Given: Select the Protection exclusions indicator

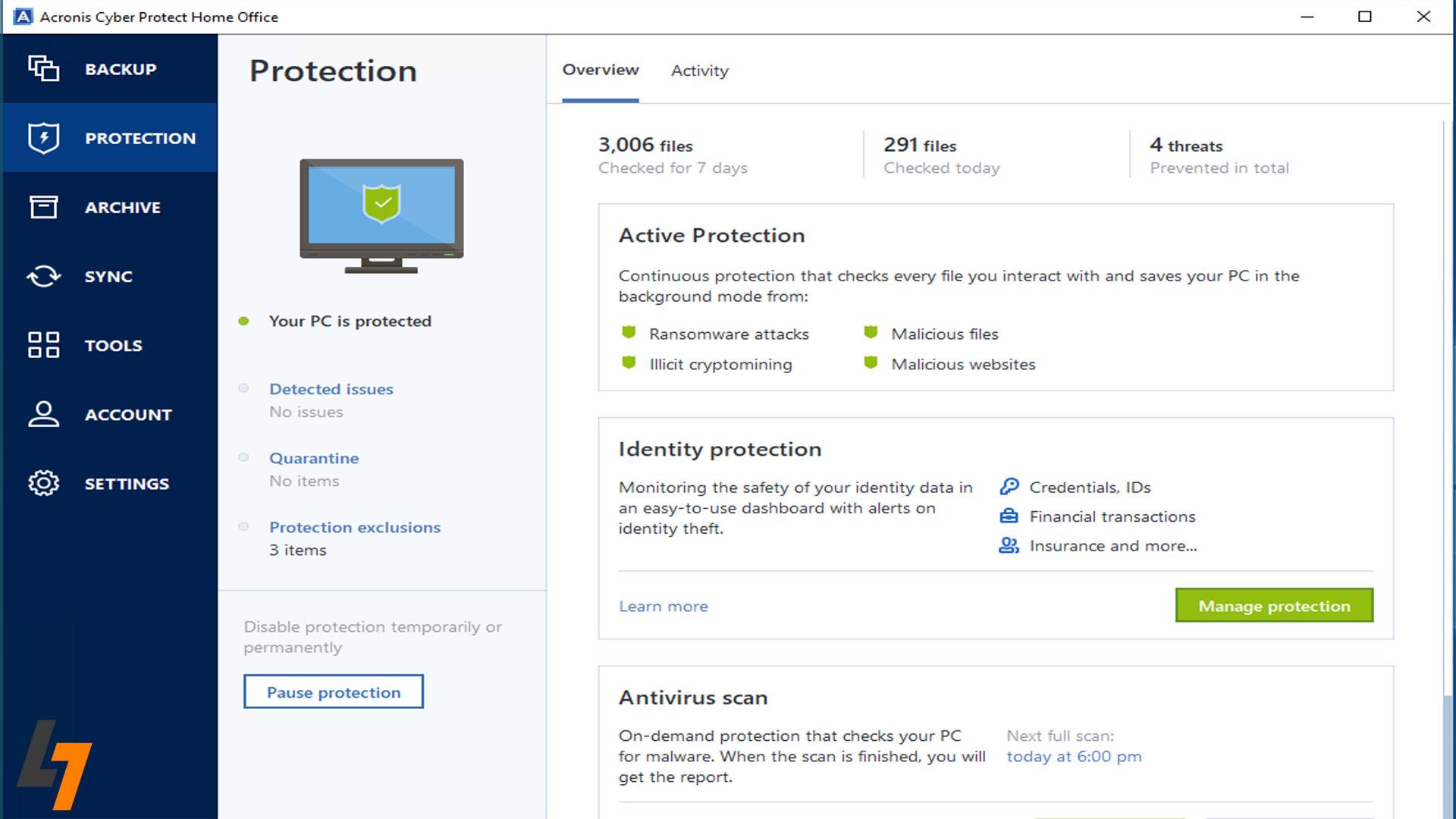Looking at the screenshot, I should [x=243, y=526].
